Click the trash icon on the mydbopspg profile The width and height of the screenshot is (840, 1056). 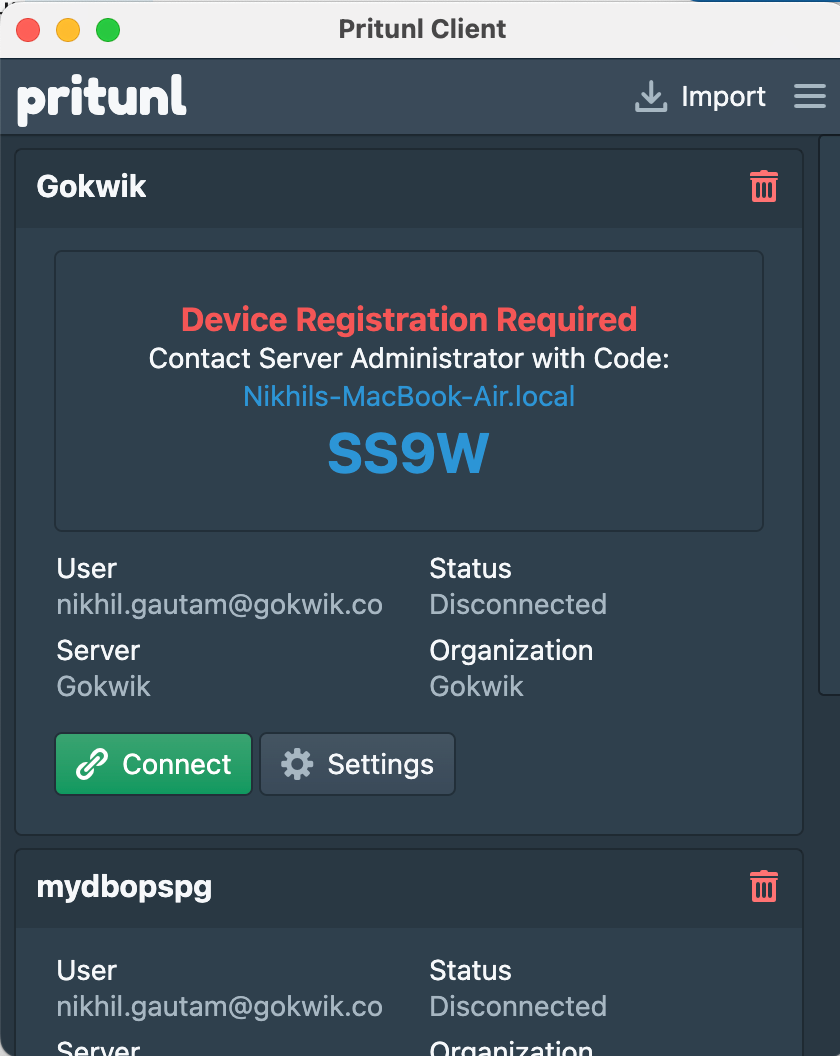click(x=764, y=887)
